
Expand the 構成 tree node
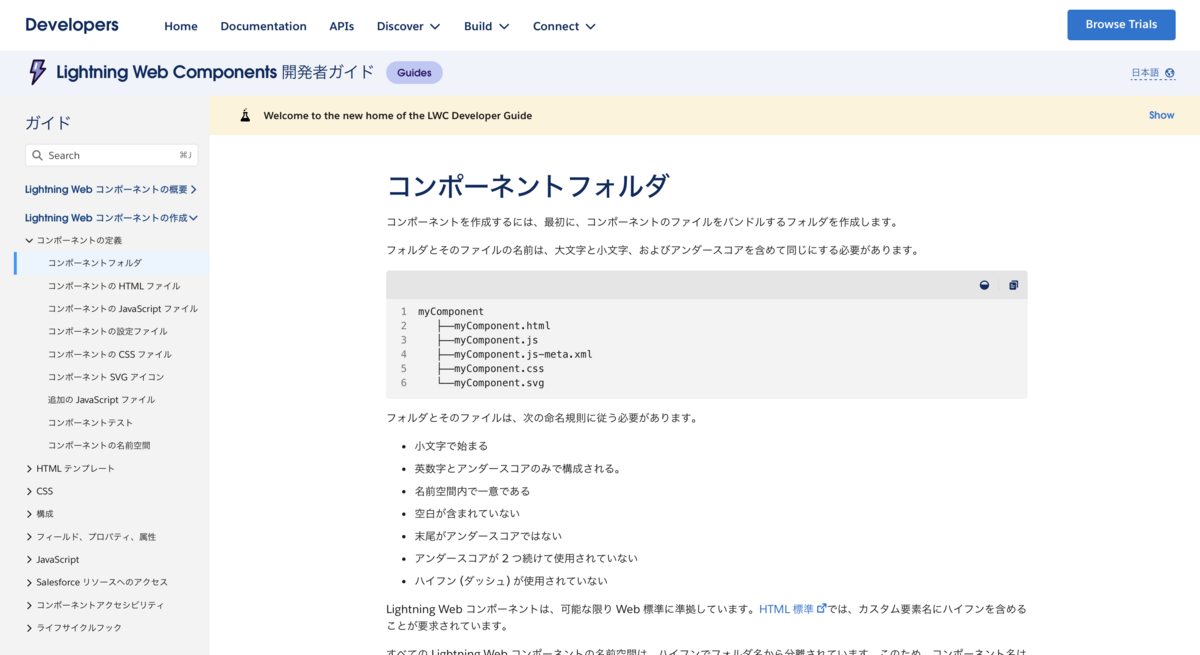tap(30, 514)
